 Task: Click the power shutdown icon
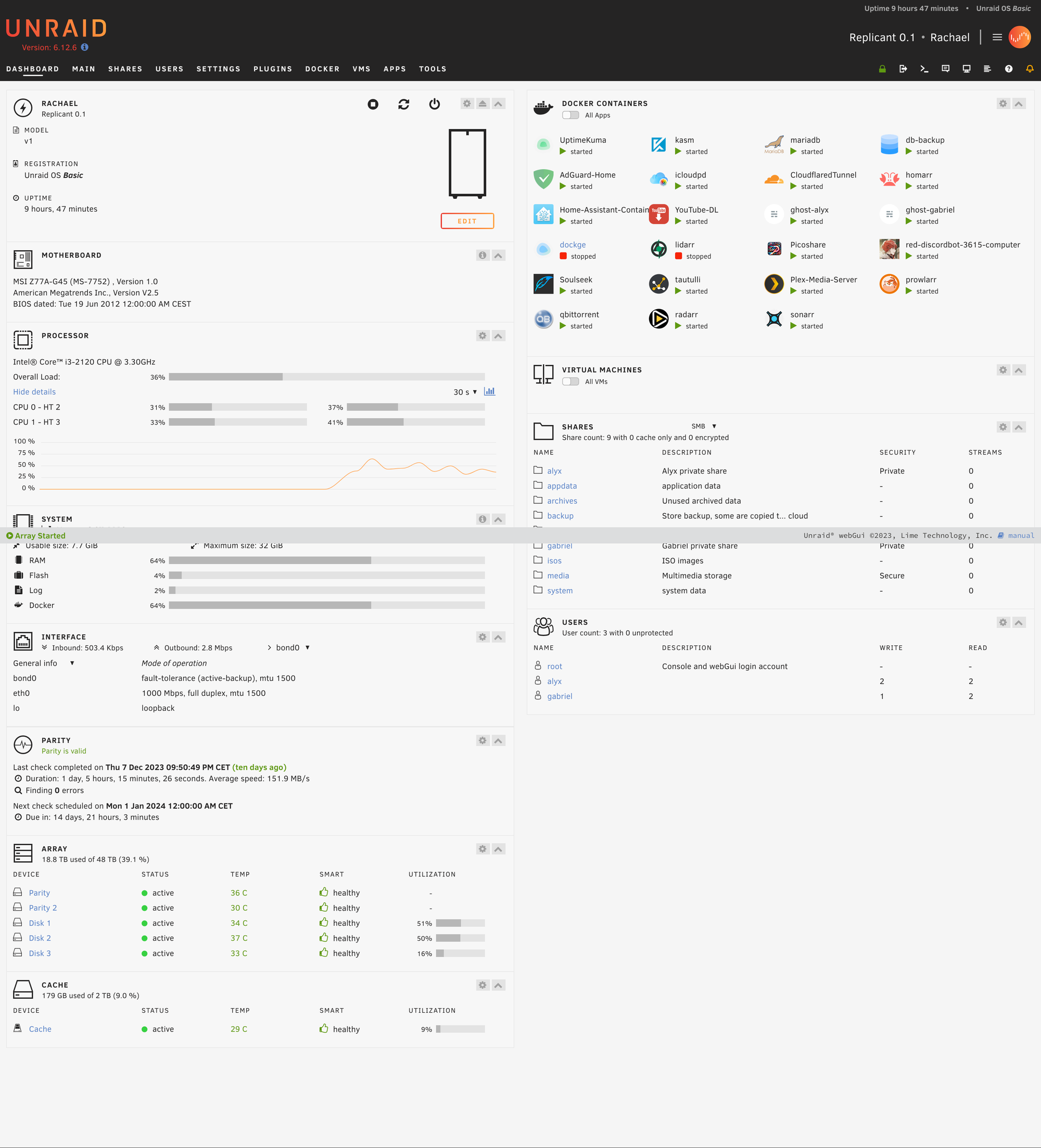pos(435,104)
